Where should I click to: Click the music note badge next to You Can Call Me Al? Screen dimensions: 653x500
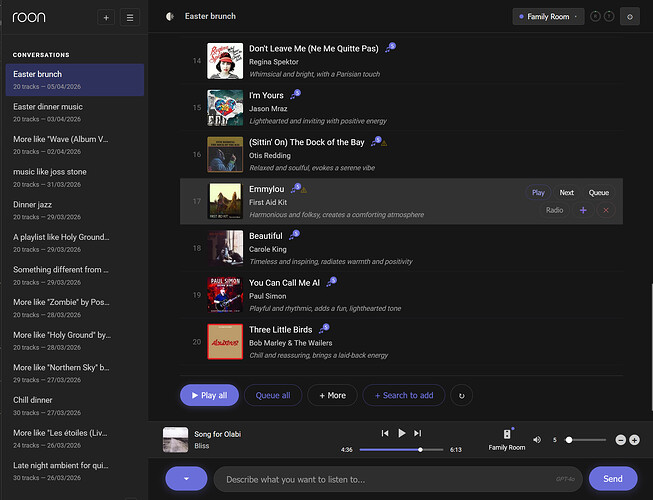pos(331,282)
